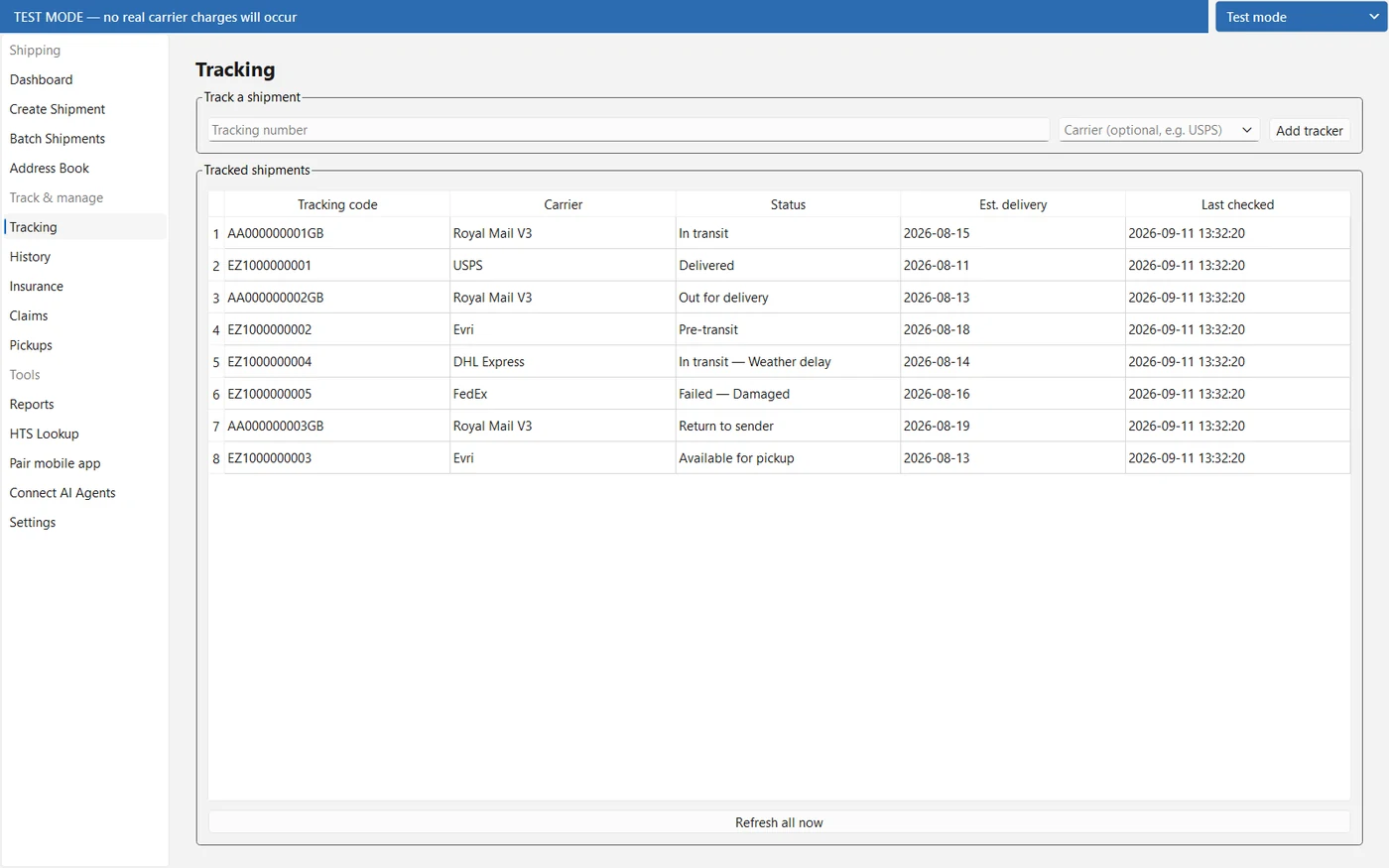Click the Out for delivery status
Viewport: 1389px width, 868px height.
[788, 298]
